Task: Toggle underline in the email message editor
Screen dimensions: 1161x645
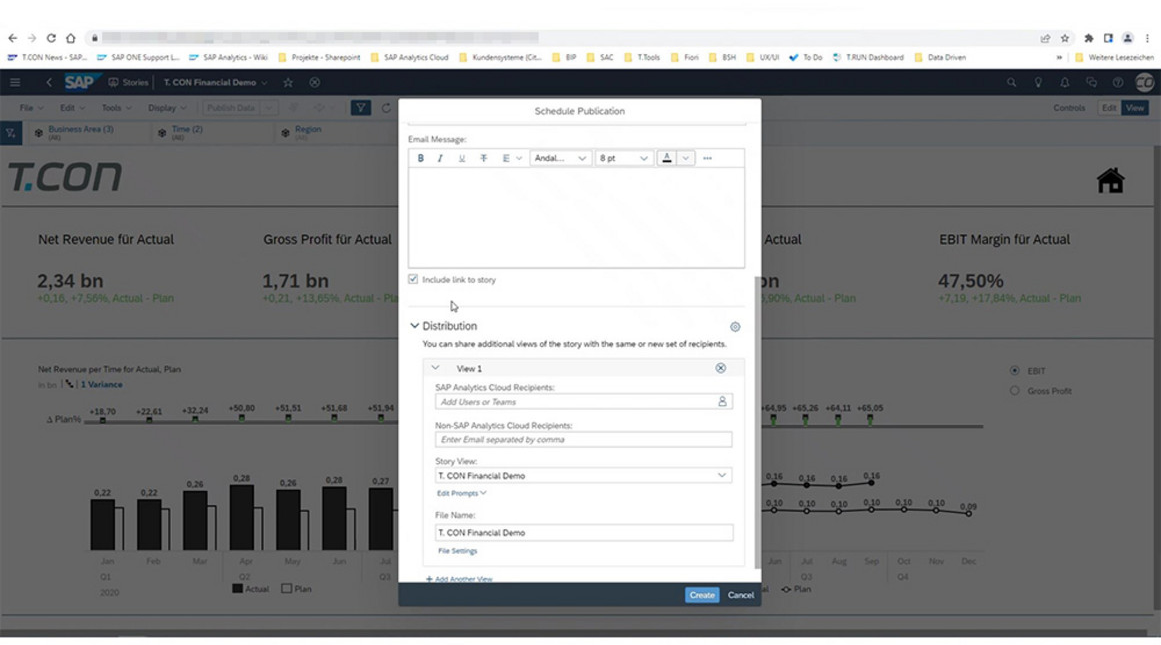Action: 461,158
